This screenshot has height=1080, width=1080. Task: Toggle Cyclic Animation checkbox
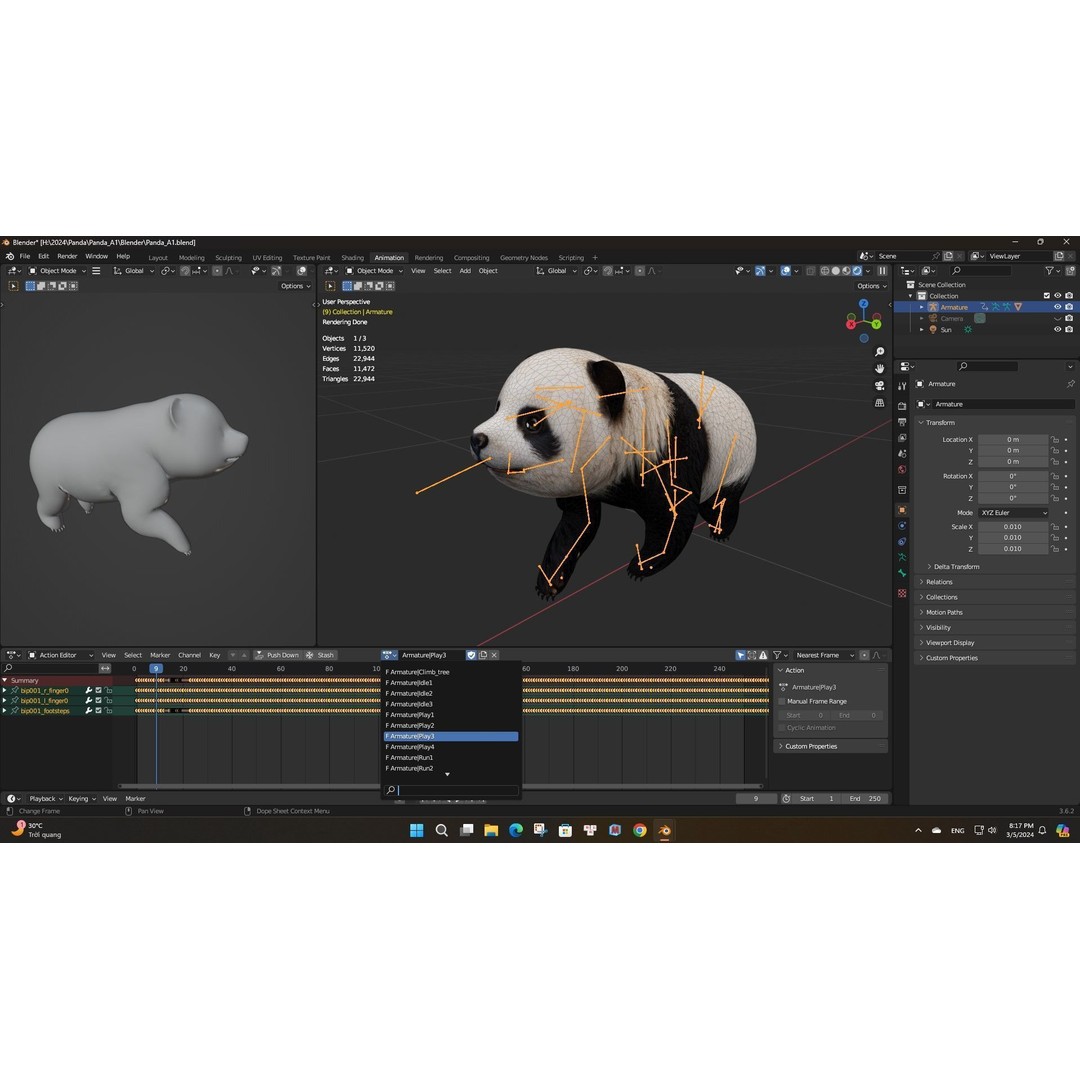[x=782, y=727]
